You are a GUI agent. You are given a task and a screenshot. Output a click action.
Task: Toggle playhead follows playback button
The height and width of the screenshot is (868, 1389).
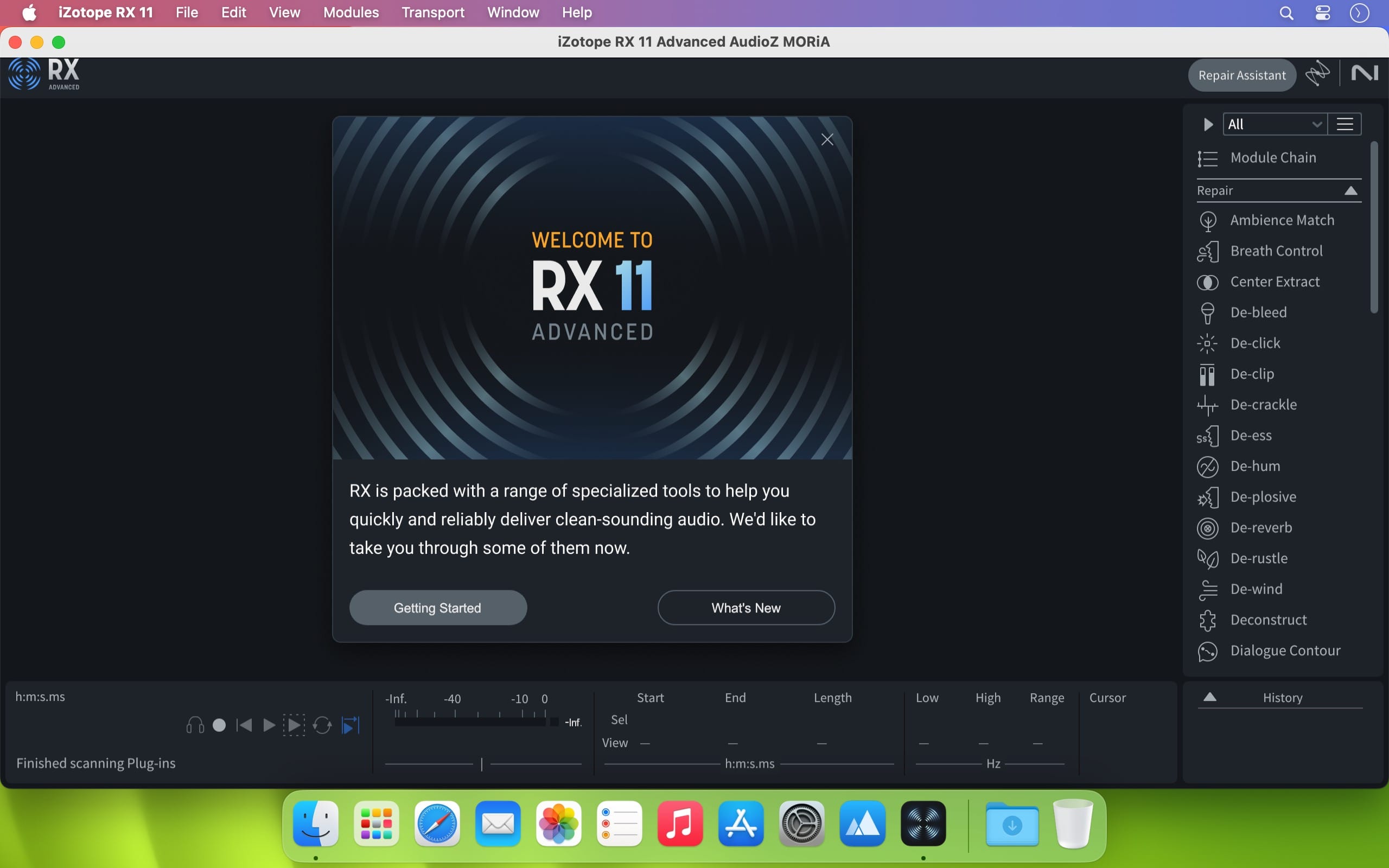click(x=350, y=725)
